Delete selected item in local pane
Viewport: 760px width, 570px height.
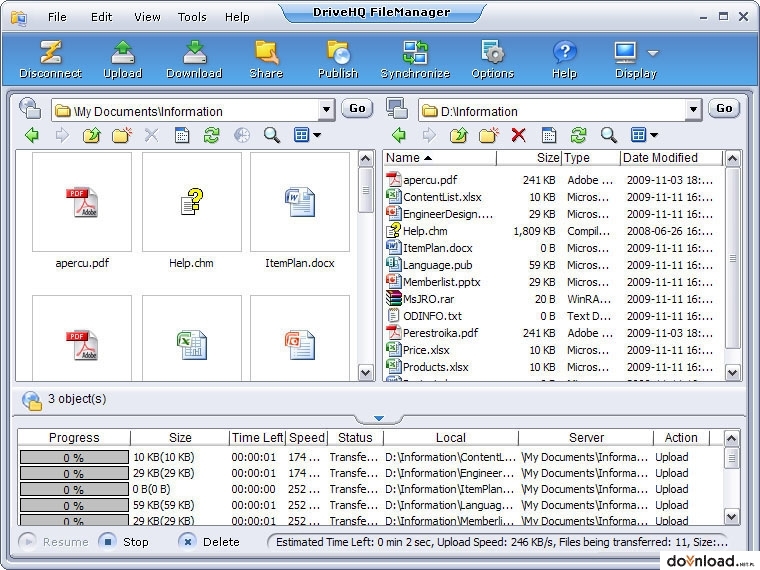click(x=519, y=135)
